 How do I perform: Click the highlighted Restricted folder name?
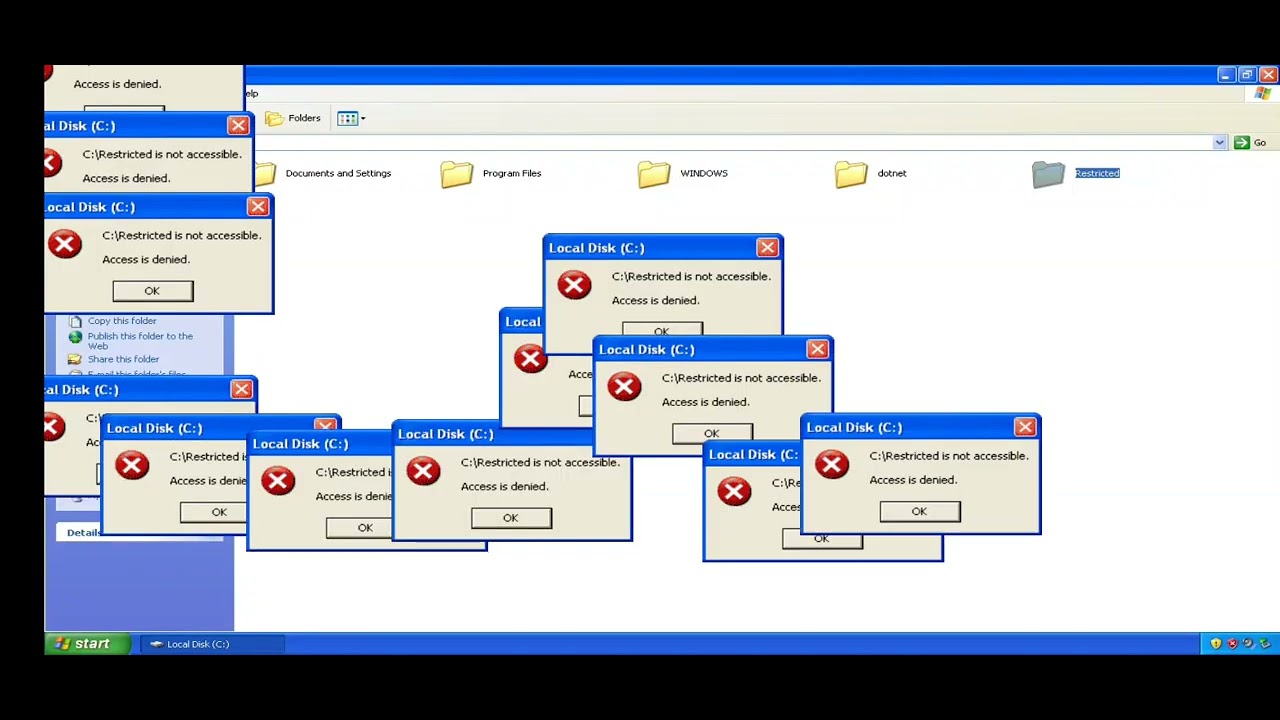coord(1097,173)
